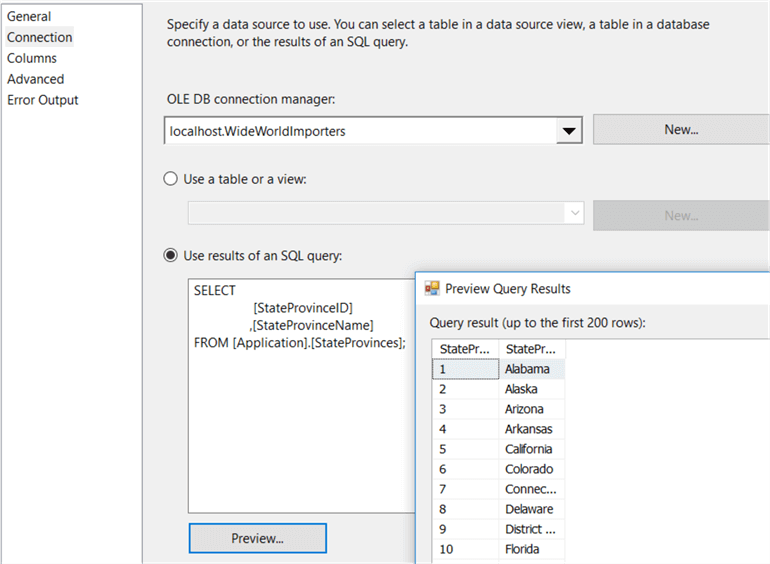Select the California row in results grid
The height and width of the screenshot is (564, 770).
(531, 449)
